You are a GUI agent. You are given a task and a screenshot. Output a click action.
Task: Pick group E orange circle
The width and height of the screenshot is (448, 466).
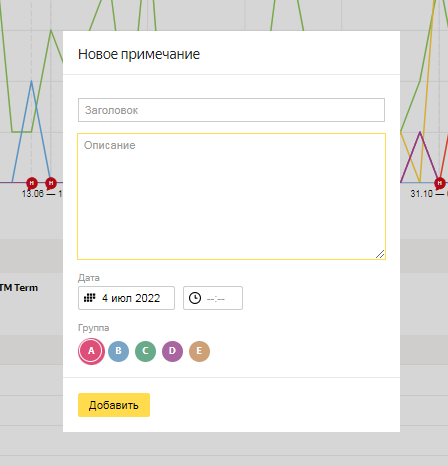[199, 351]
